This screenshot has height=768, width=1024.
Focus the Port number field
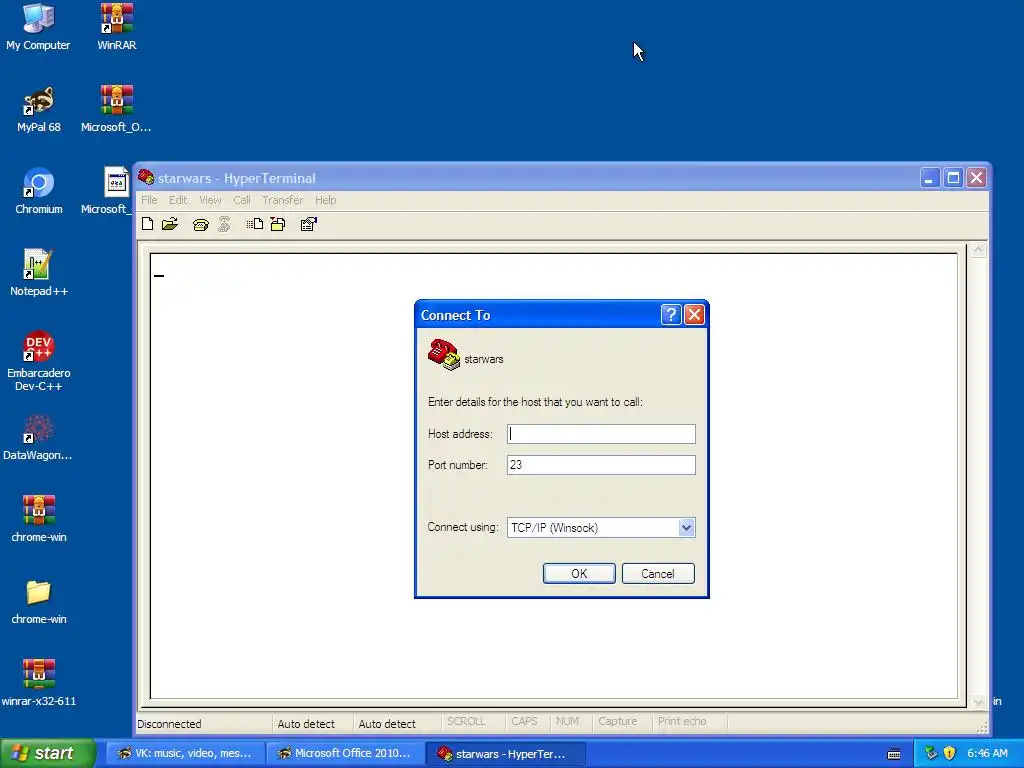(x=601, y=465)
